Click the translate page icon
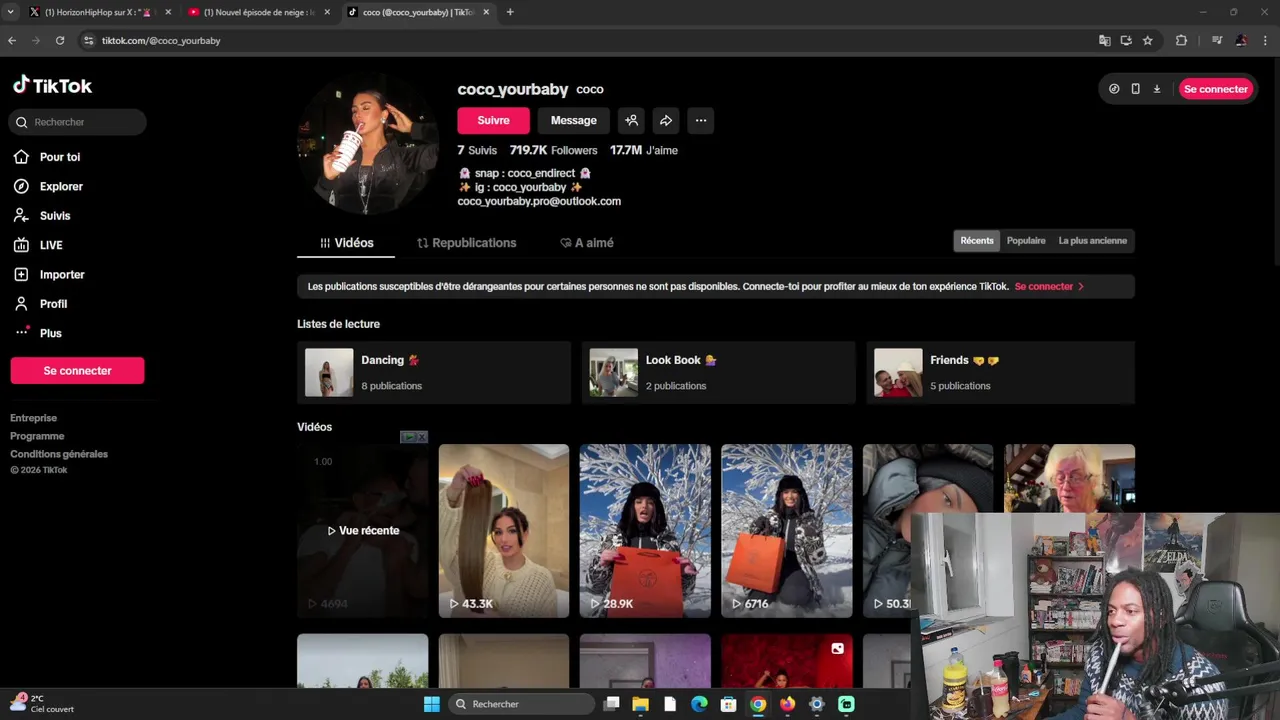This screenshot has width=1280, height=720. 1104,40
